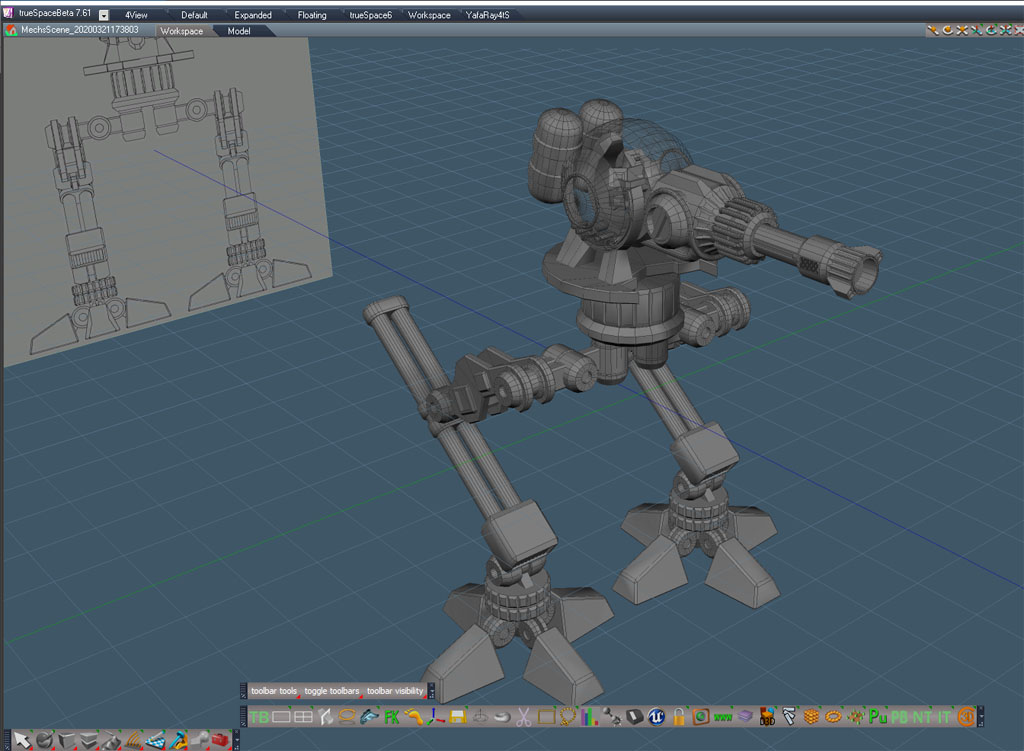Select the checkered UV paint tool
The image size is (1024, 751).
tap(155, 740)
